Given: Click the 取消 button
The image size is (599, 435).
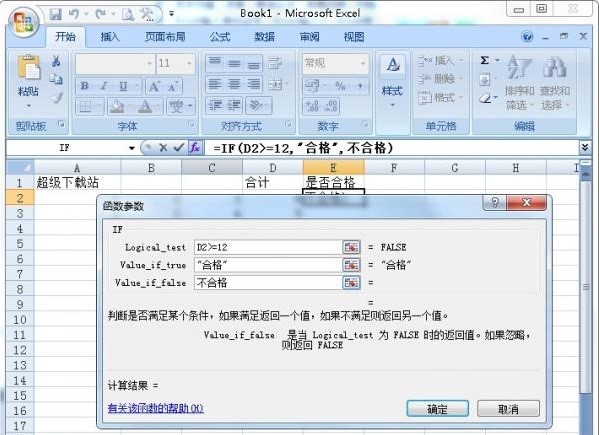Looking at the screenshot, I should (508, 409).
